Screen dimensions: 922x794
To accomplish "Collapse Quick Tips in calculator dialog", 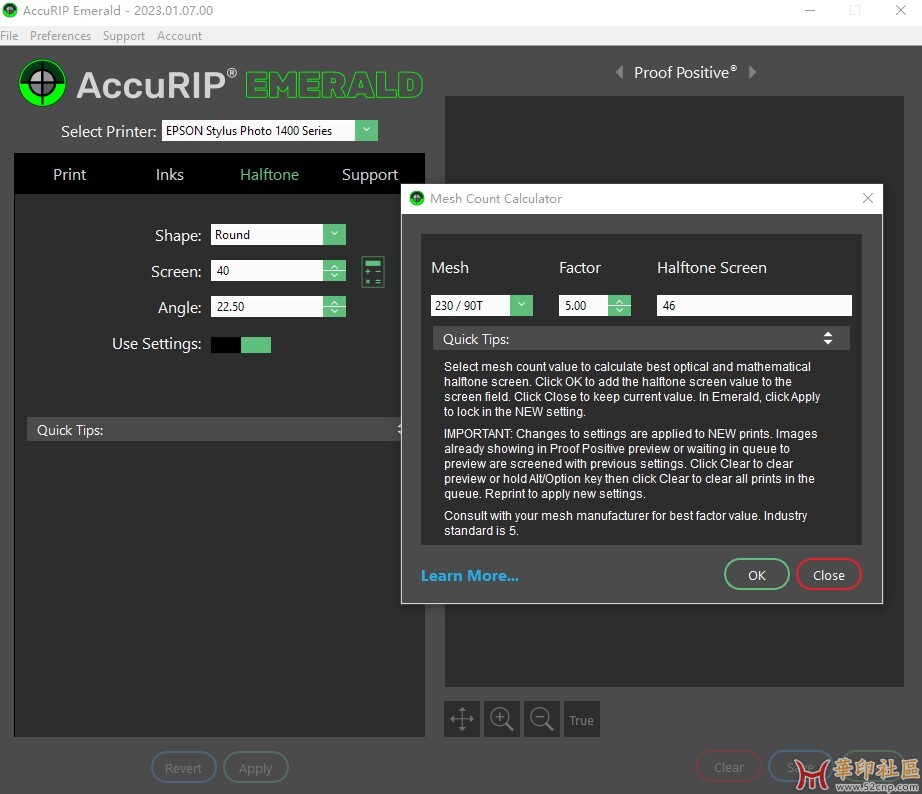I will (828, 338).
